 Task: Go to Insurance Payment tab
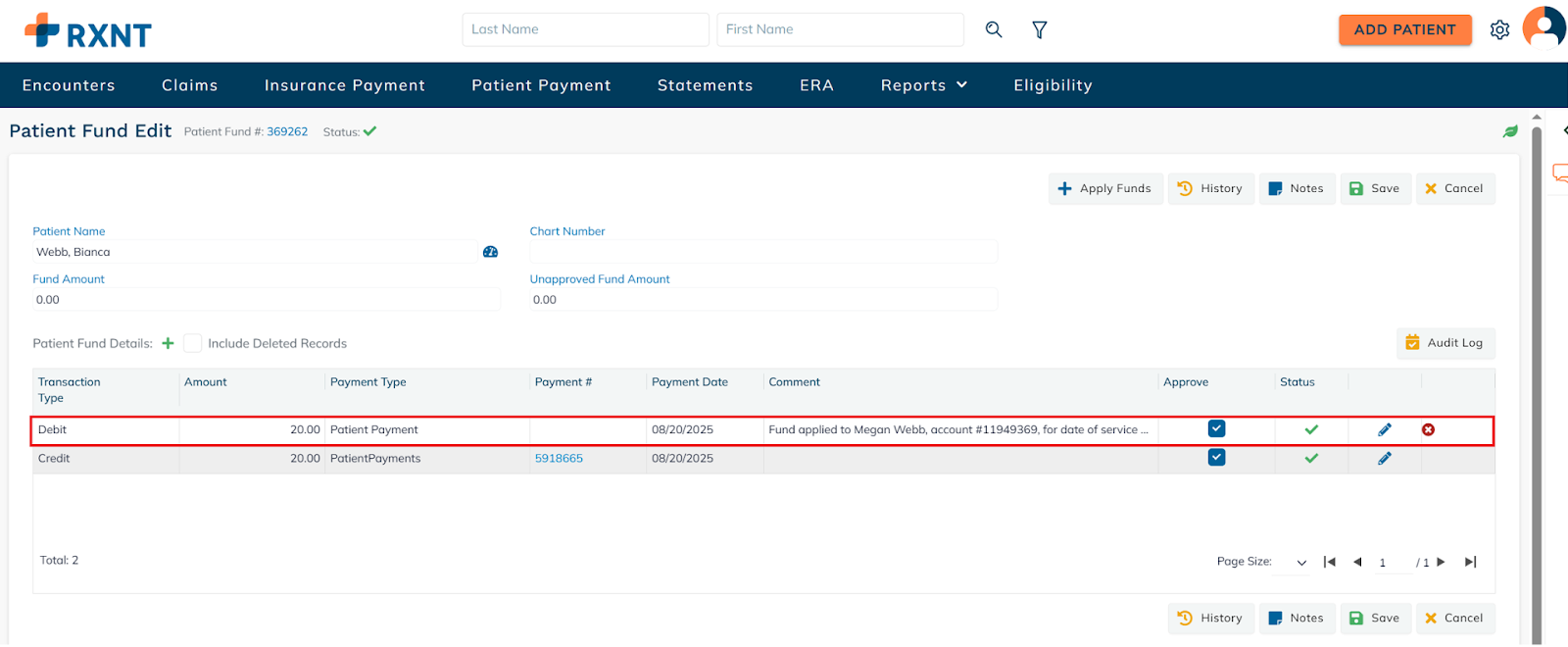[x=345, y=85]
